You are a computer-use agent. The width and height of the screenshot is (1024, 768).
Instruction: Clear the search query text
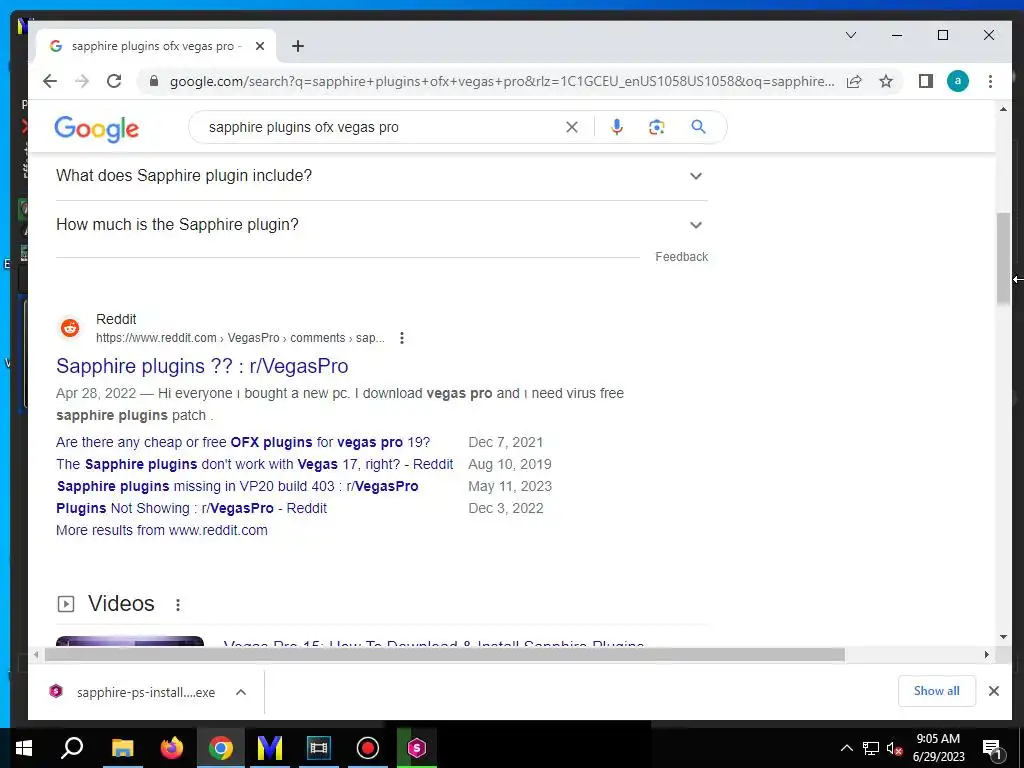coord(571,127)
